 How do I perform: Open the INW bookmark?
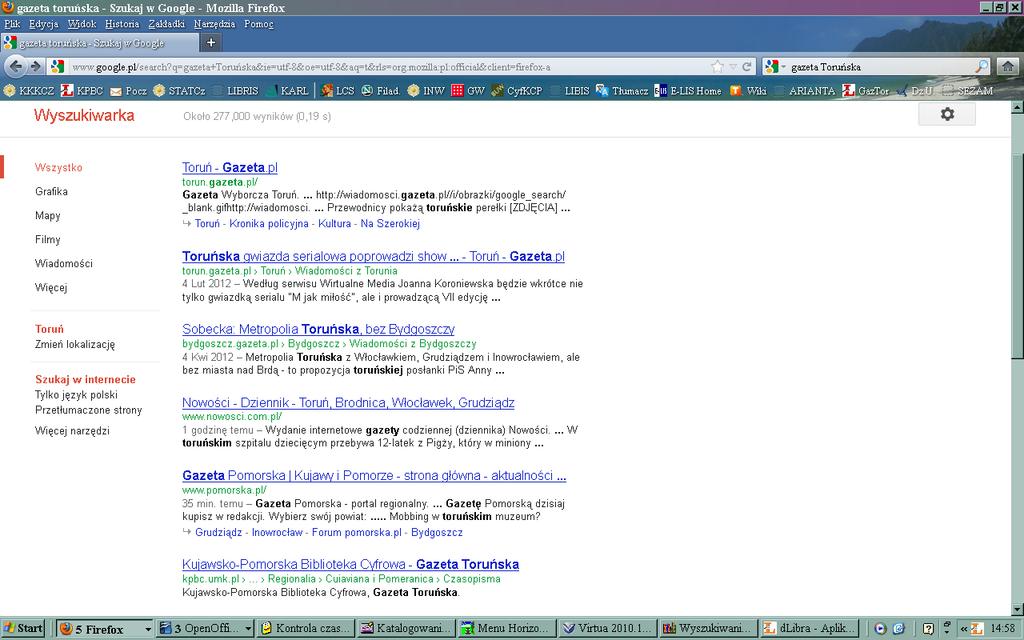pos(426,91)
